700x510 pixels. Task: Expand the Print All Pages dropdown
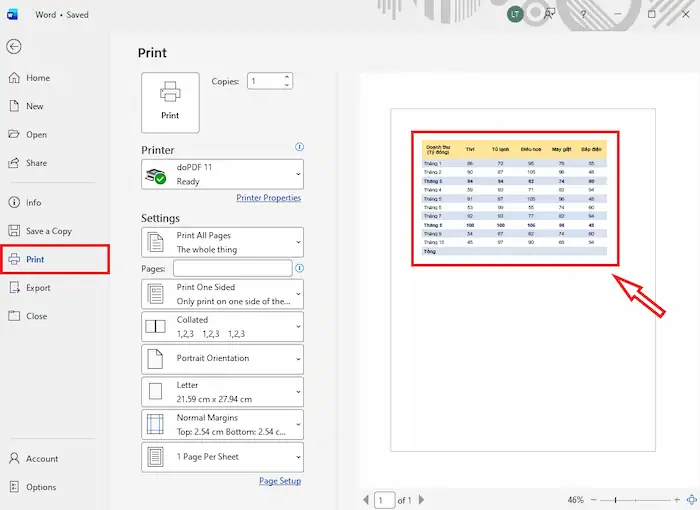pyautogui.click(x=223, y=242)
